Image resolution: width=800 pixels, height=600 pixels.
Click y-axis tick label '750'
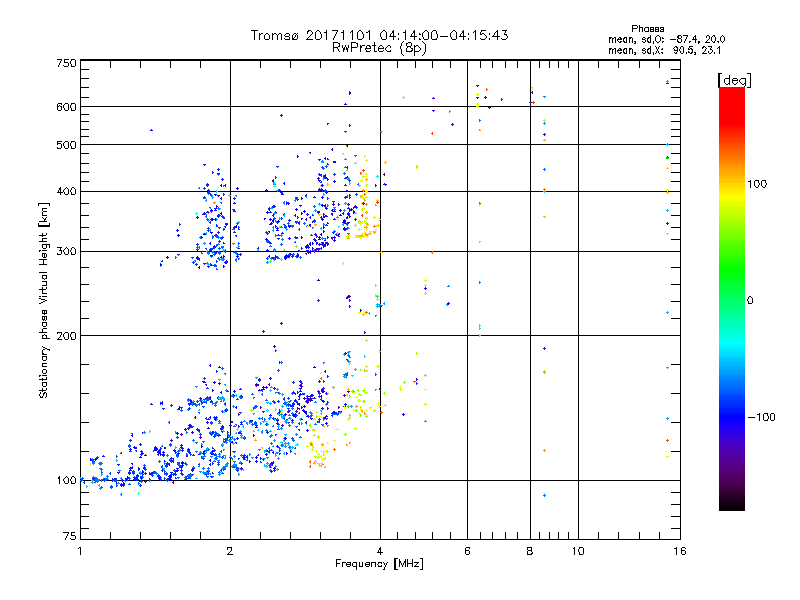[67, 63]
